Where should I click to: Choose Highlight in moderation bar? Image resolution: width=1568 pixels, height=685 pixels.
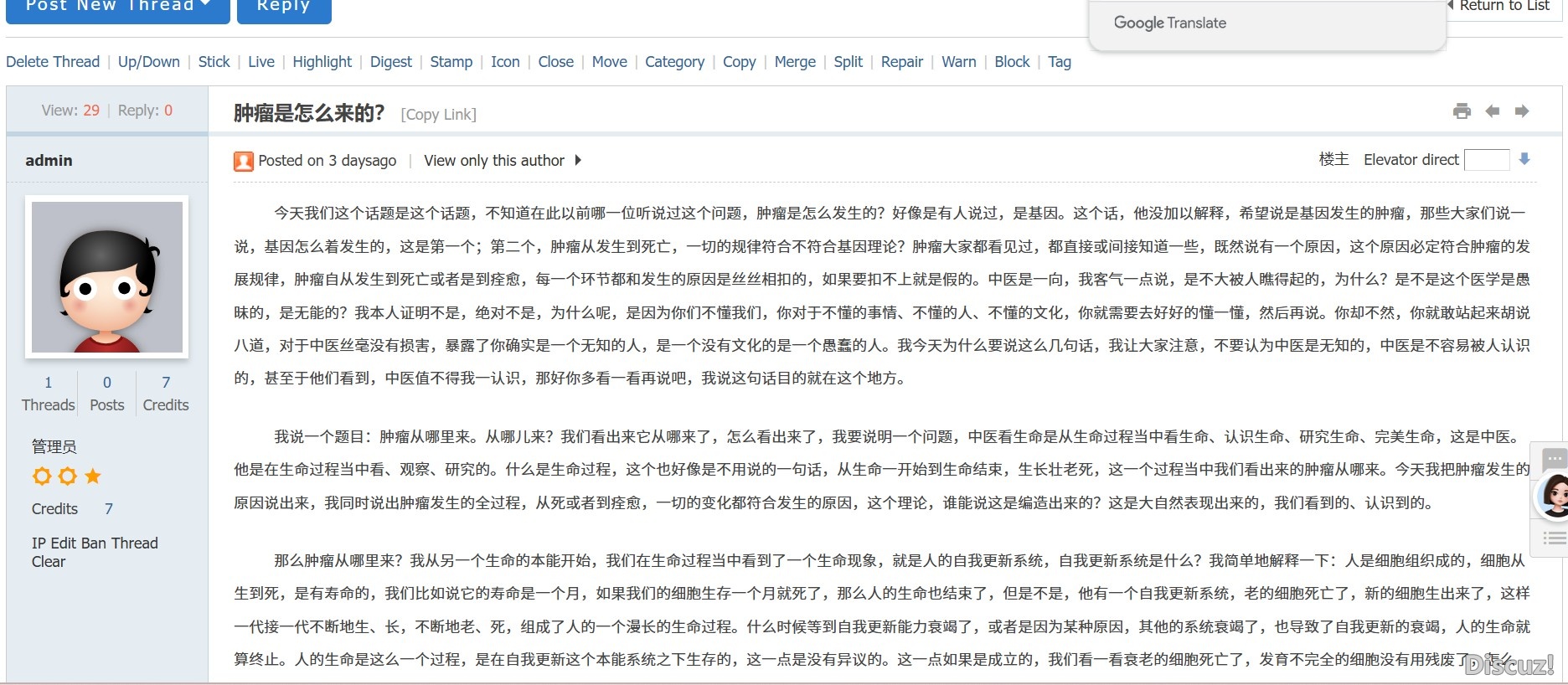pyautogui.click(x=322, y=62)
